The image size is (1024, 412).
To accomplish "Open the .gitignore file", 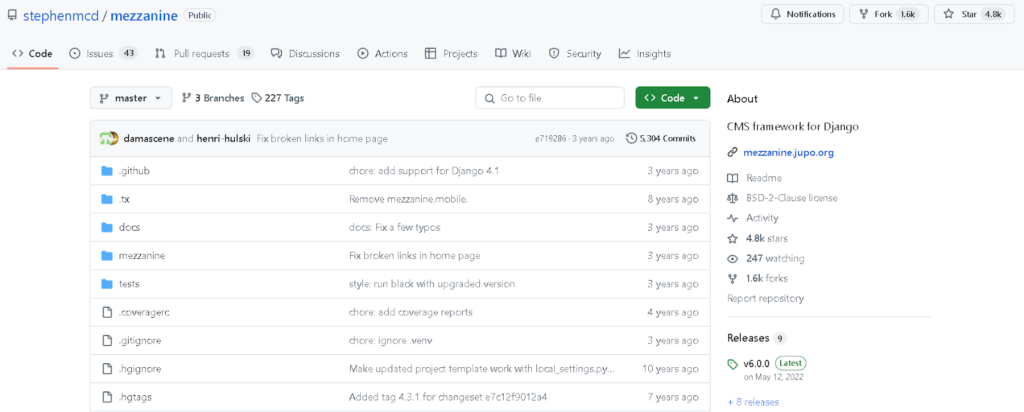I will (x=140, y=341).
